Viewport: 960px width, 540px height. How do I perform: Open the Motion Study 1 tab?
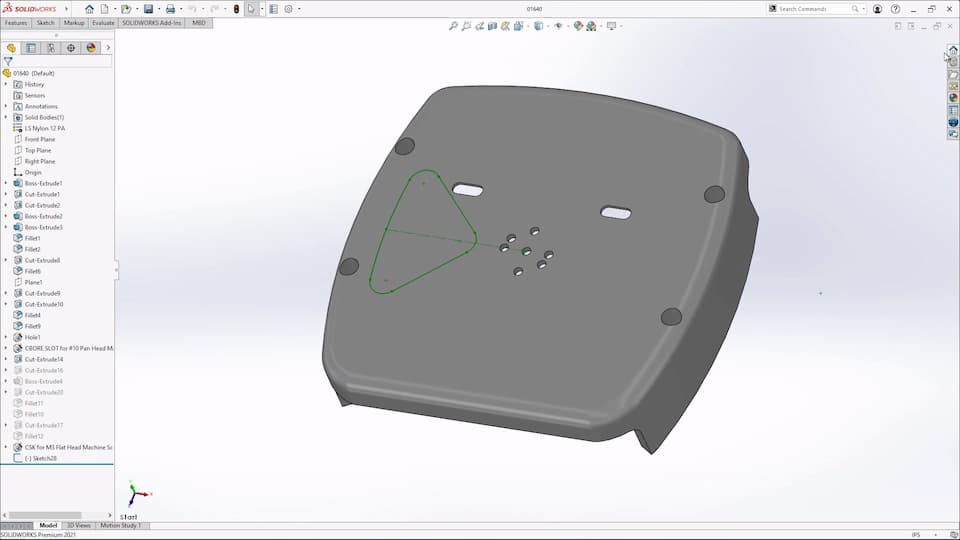coord(120,525)
